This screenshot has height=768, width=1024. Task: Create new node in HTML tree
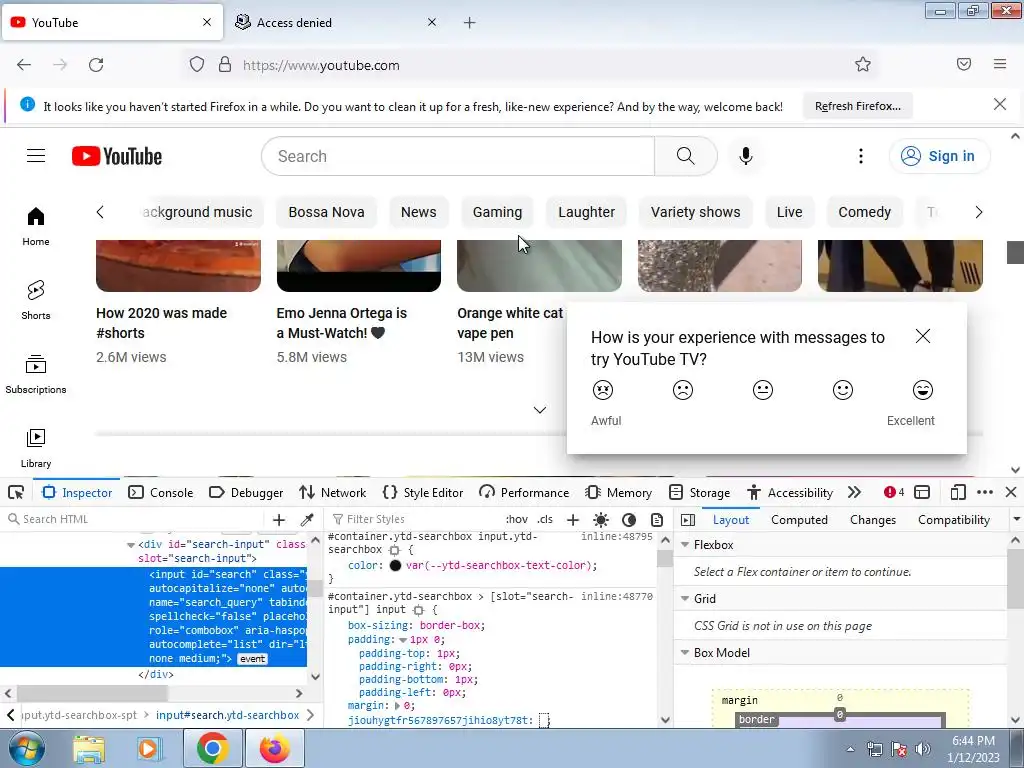279,520
